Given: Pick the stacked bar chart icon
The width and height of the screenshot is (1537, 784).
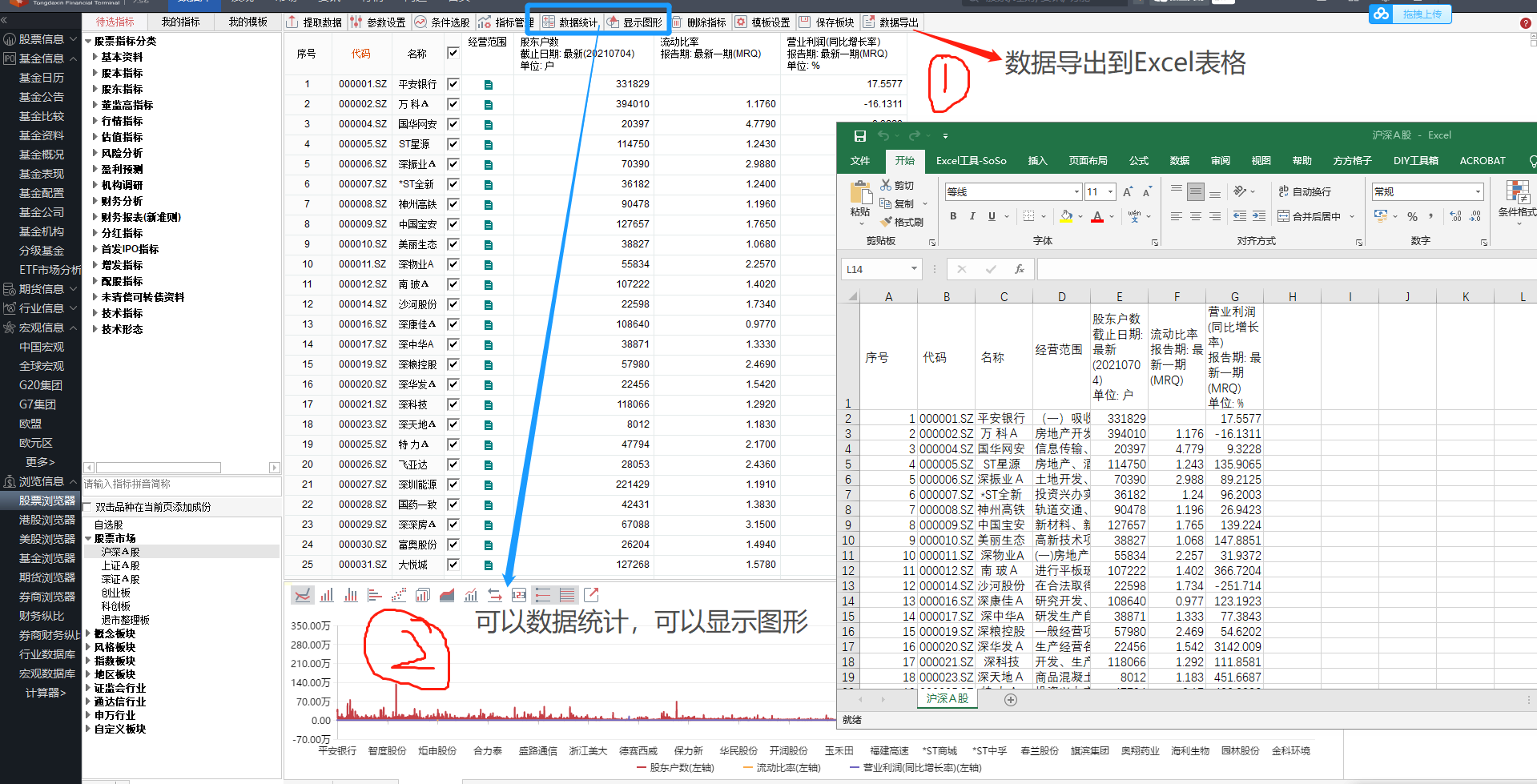Looking at the screenshot, I should click(351, 595).
